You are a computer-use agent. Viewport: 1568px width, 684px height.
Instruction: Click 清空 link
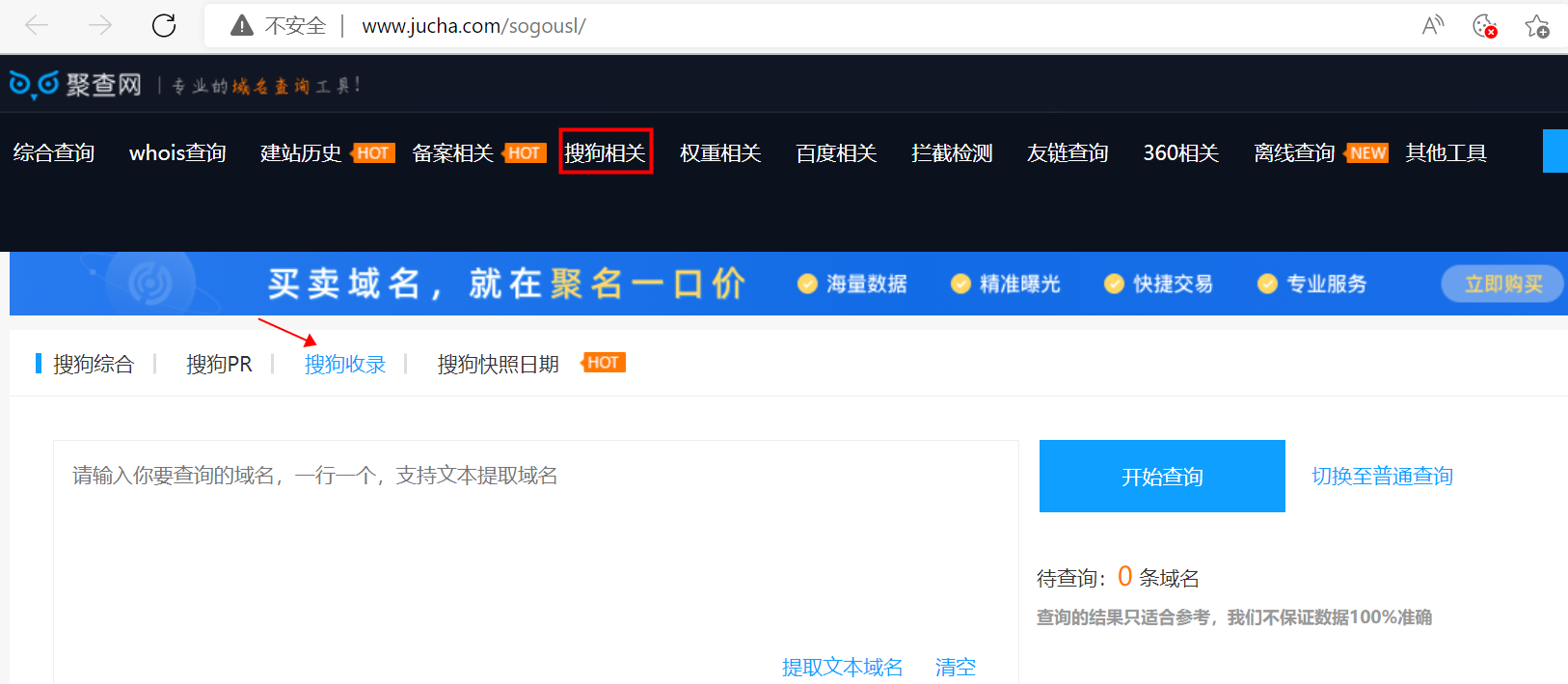(x=956, y=667)
